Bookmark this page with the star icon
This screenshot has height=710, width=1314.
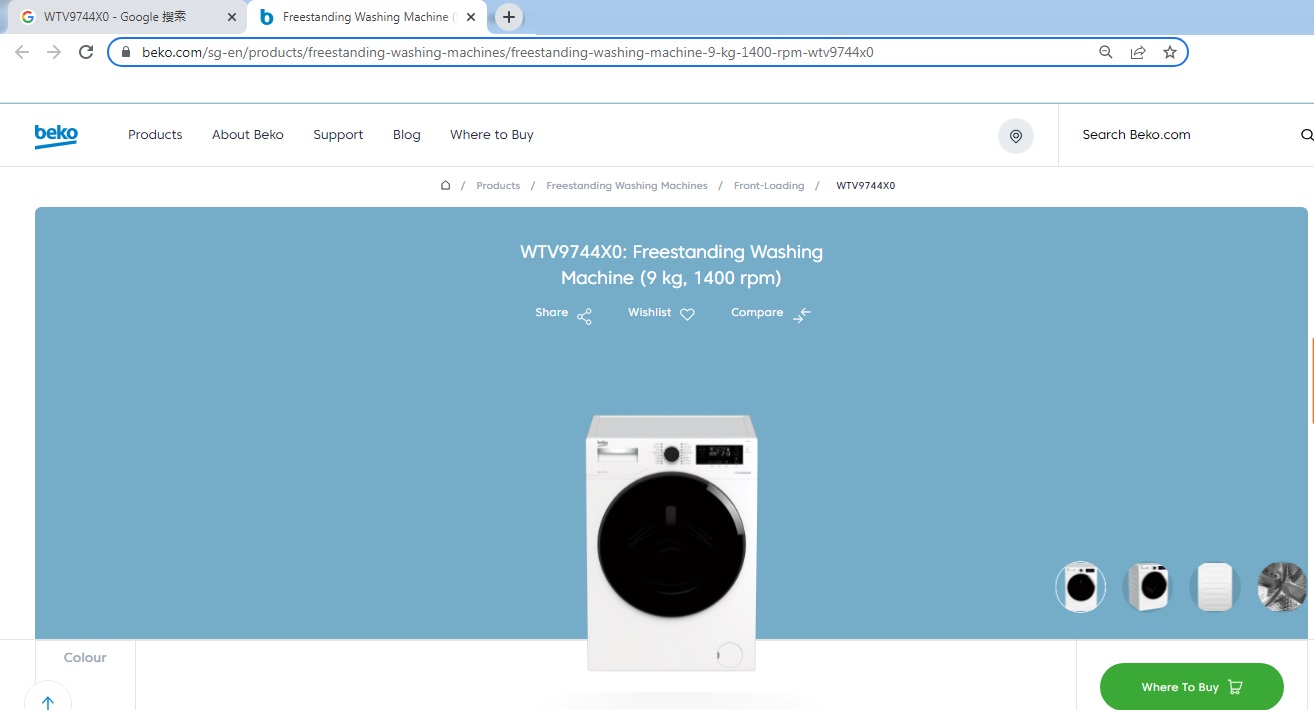[x=1170, y=52]
